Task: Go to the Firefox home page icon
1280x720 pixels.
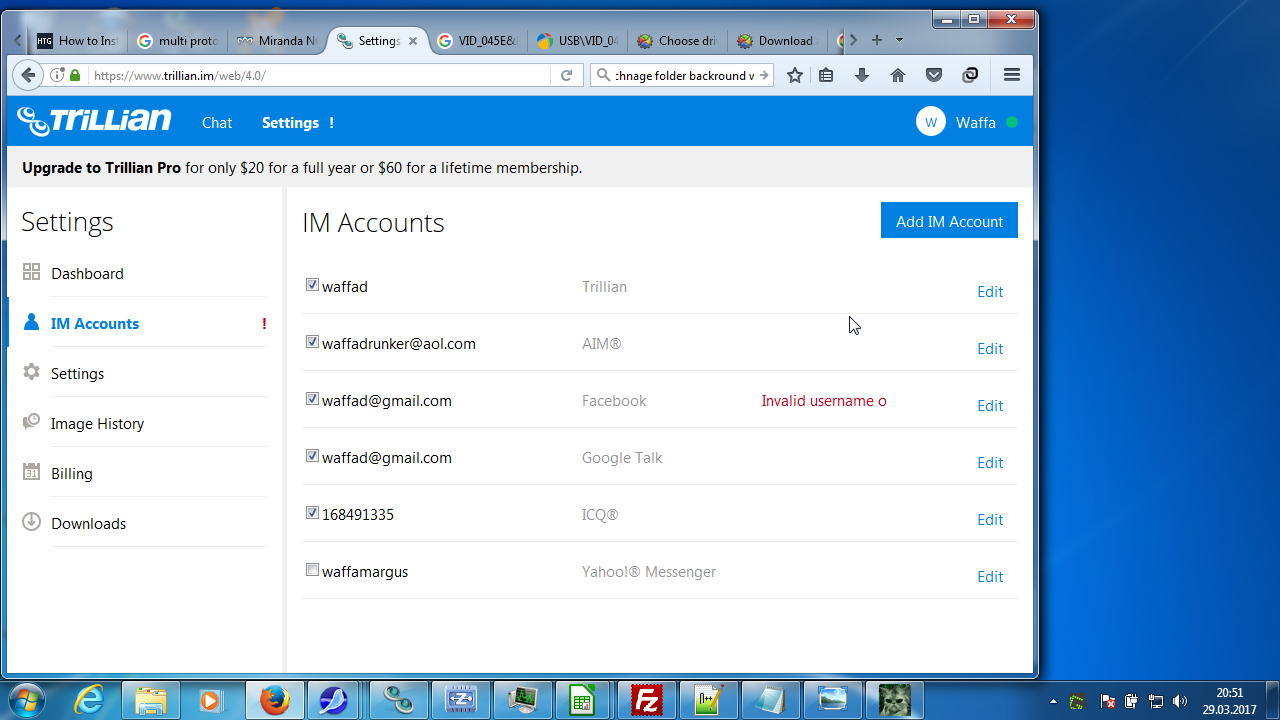Action: click(x=898, y=75)
